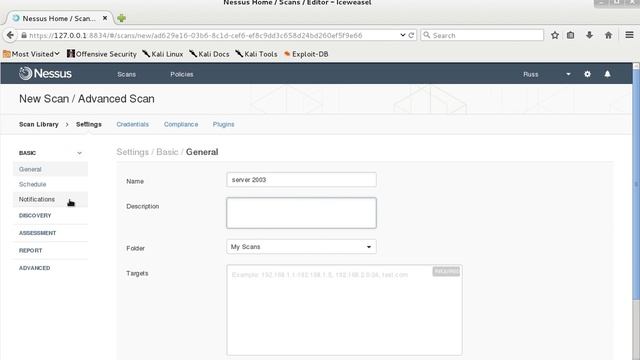
Task: Open Most Visited bookmarks folder
Action: coord(31,54)
